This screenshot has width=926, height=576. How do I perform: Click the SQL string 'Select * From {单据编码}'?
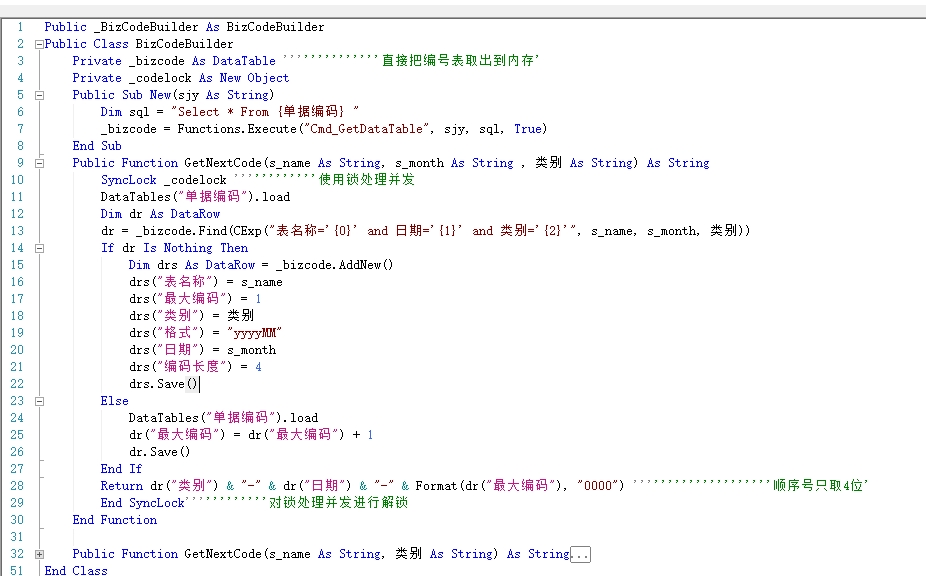[x=265, y=112]
